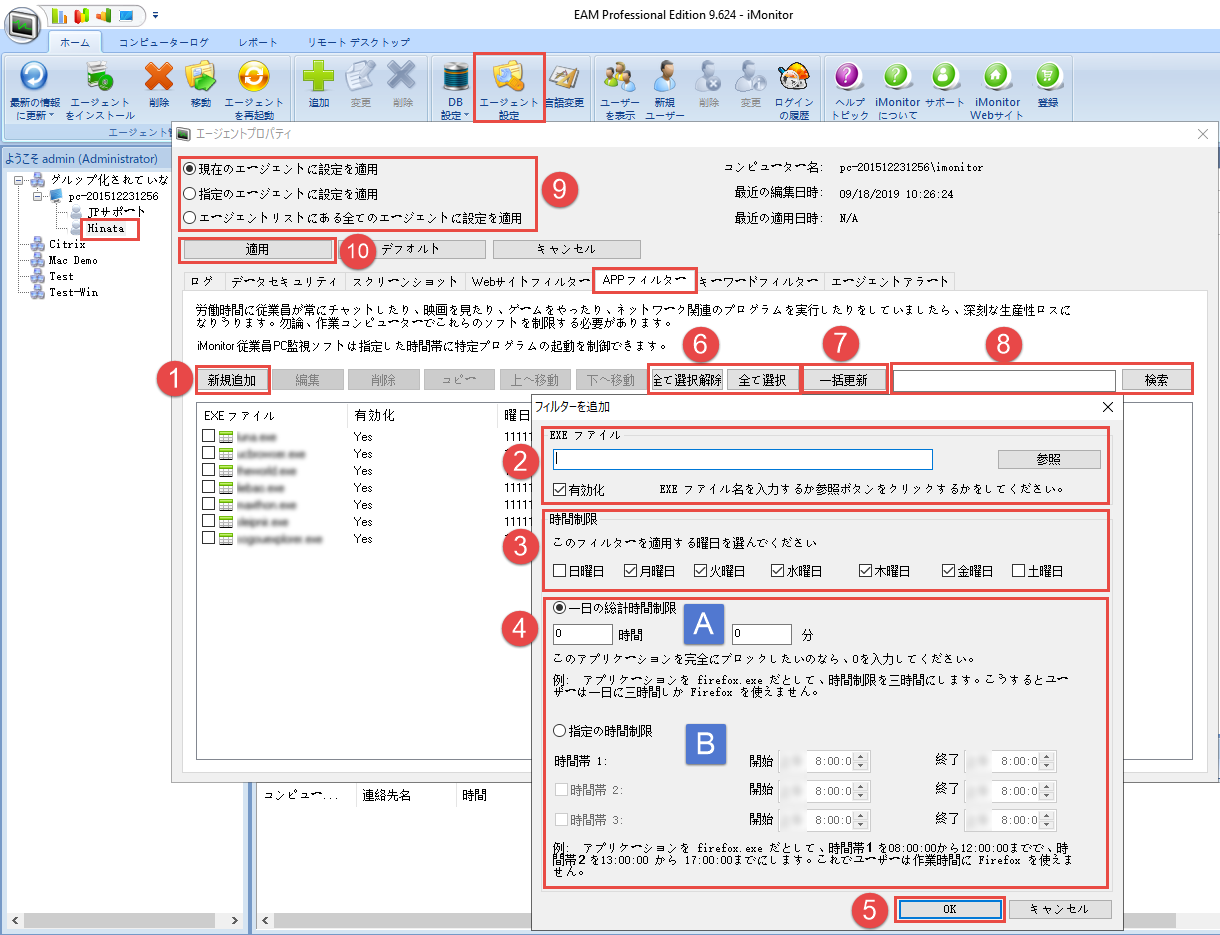Click the 時間 hours input field
The height and width of the screenshot is (935, 1220).
click(x=583, y=634)
